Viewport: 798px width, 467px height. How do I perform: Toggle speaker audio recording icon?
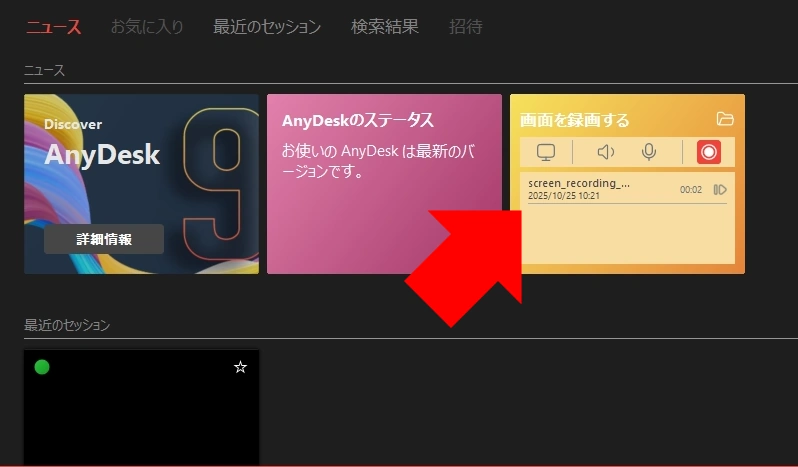click(606, 152)
